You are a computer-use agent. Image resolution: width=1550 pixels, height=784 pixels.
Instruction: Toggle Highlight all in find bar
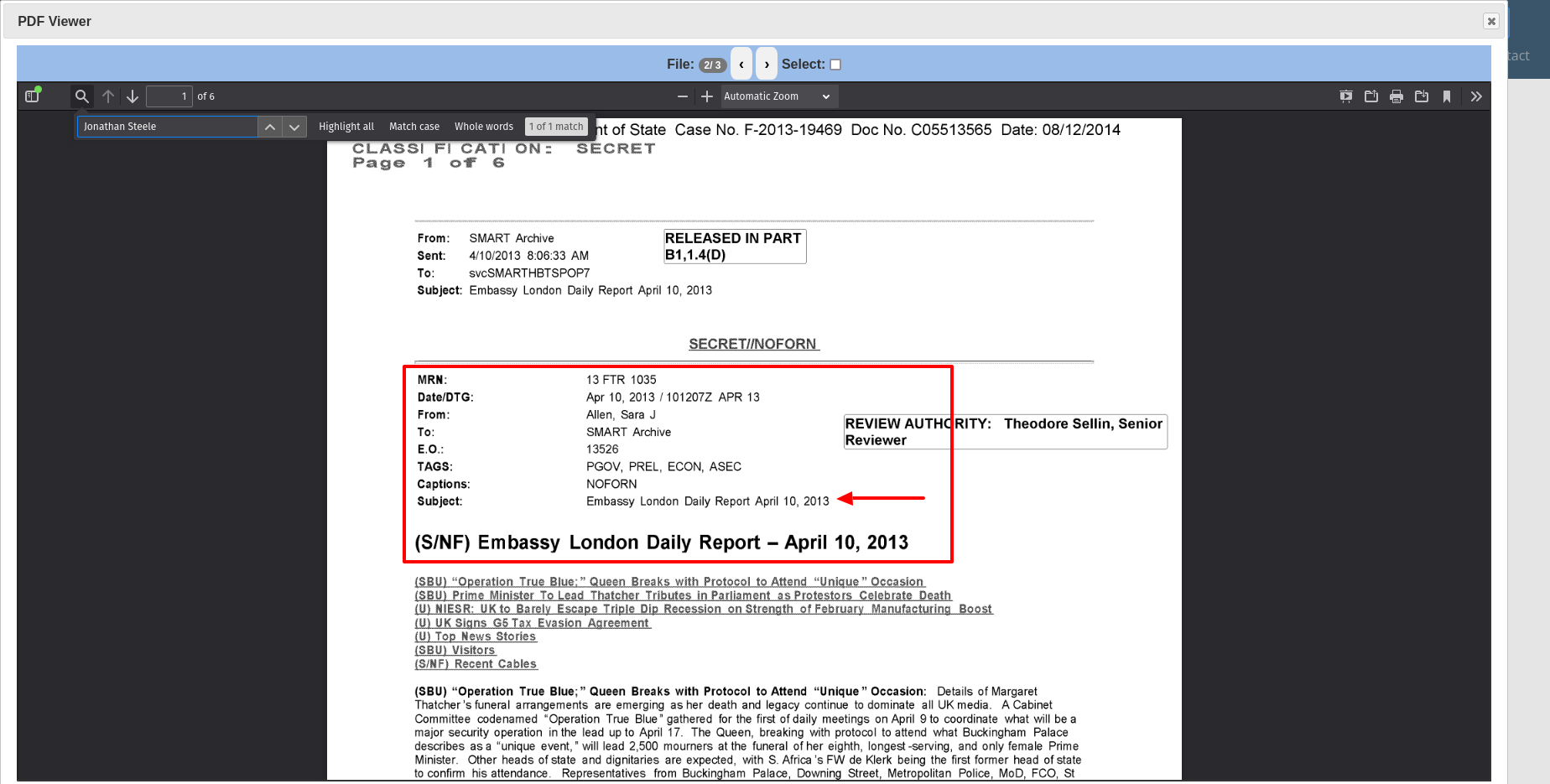coord(346,127)
